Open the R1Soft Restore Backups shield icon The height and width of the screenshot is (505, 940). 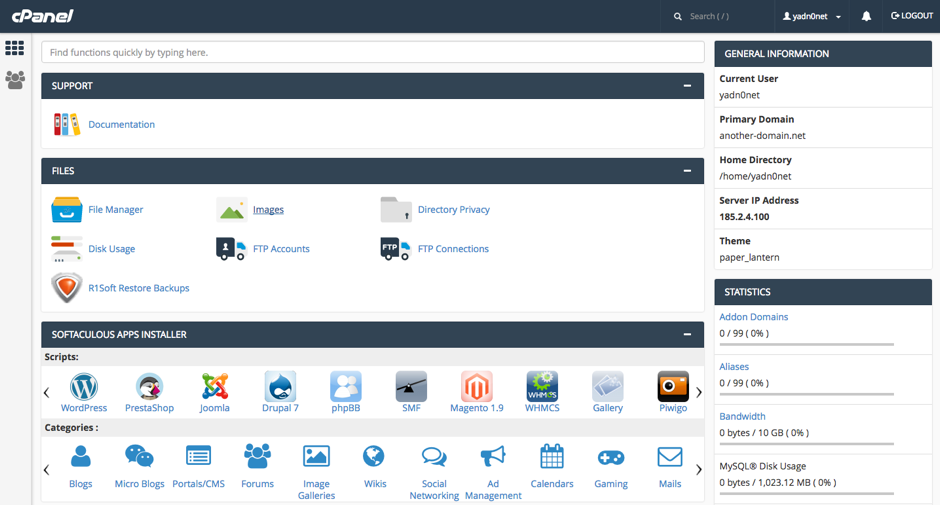pyautogui.click(x=67, y=288)
